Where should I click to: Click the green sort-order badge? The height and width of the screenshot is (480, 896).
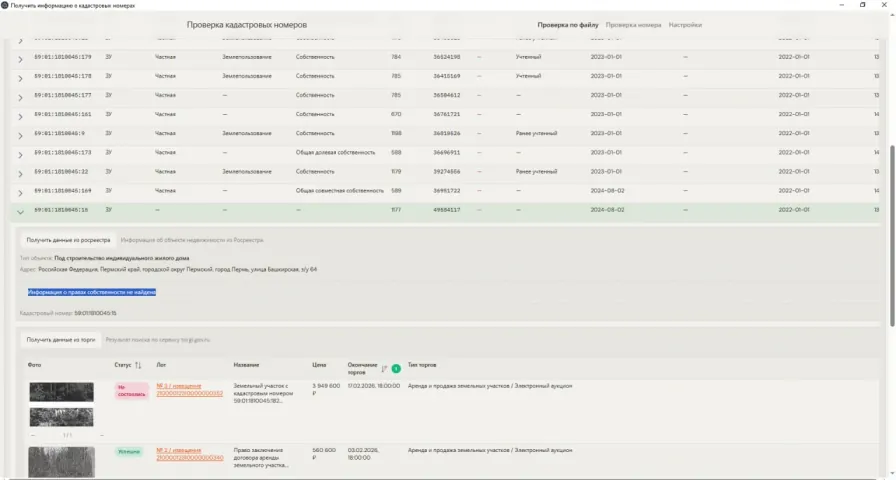pos(395,369)
